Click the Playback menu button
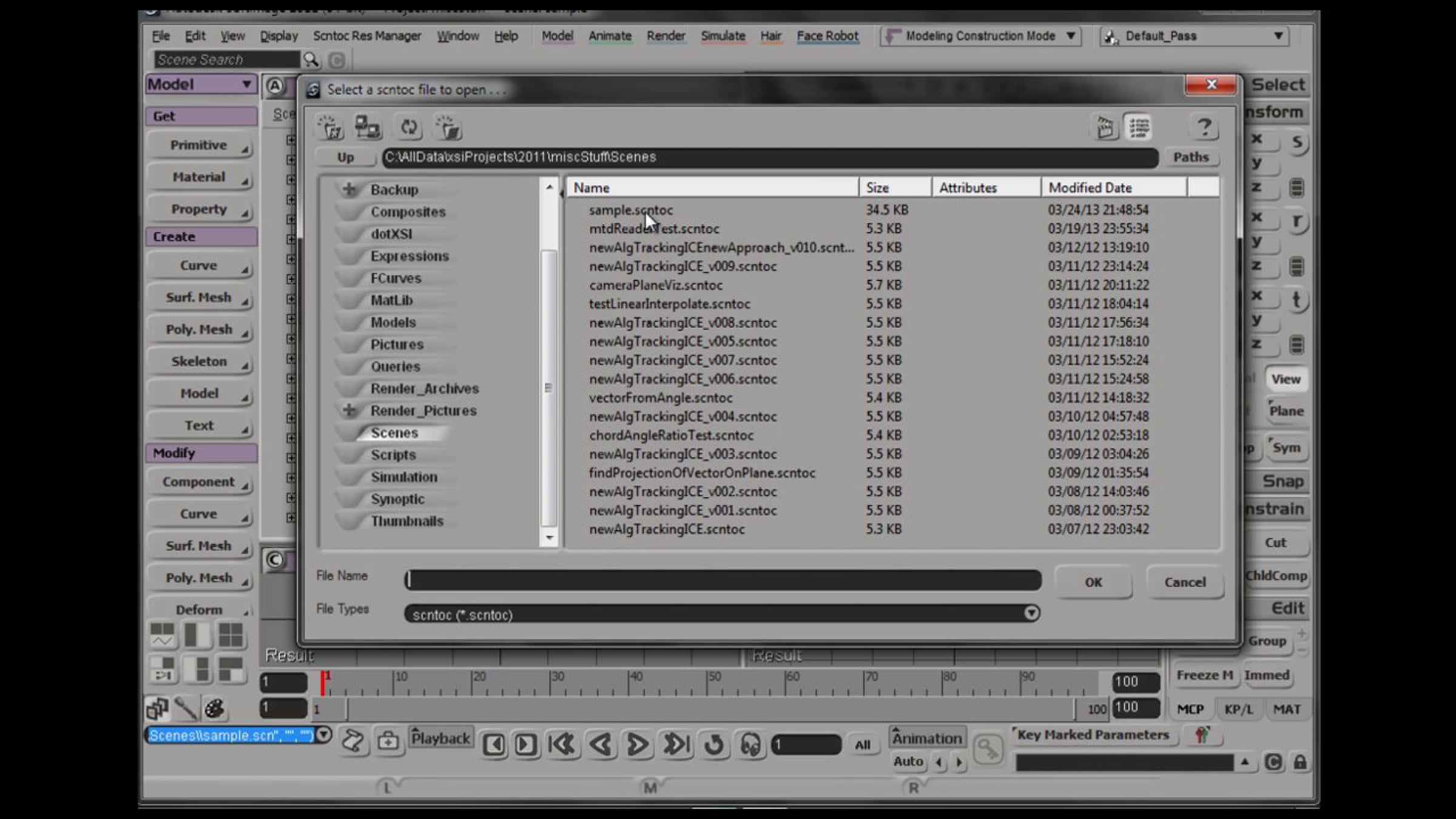Image resolution: width=1456 pixels, height=819 pixels. pyautogui.click(x=440, y=738)
